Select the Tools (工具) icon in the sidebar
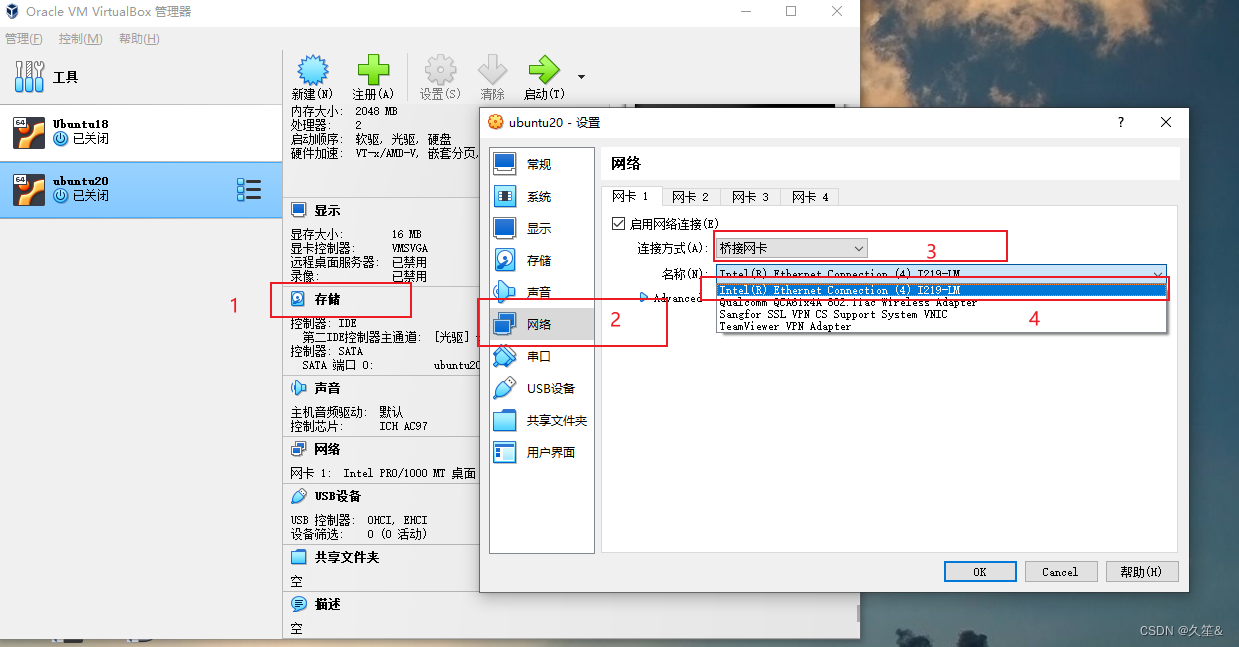This screenshot has height=647, width=1239. coord(30,77)
